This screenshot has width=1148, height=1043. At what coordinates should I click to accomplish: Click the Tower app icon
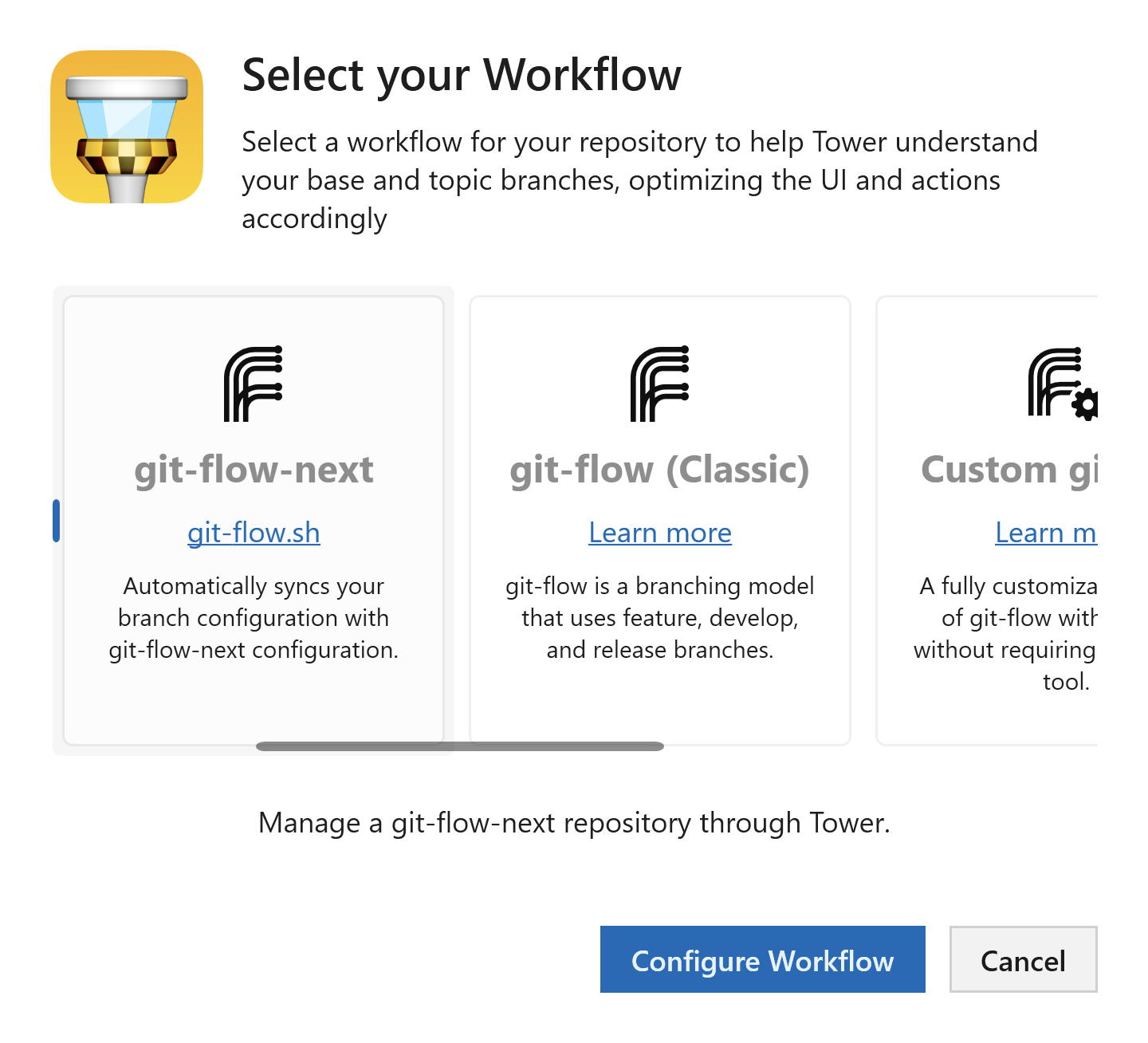(127, 127)
